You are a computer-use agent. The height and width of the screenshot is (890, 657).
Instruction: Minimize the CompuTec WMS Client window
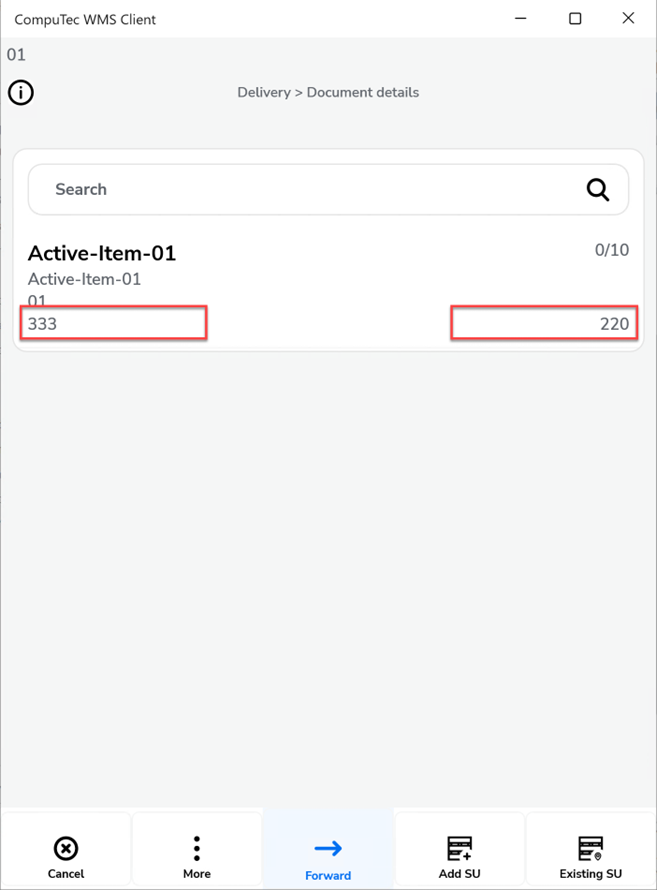[520, 19]
